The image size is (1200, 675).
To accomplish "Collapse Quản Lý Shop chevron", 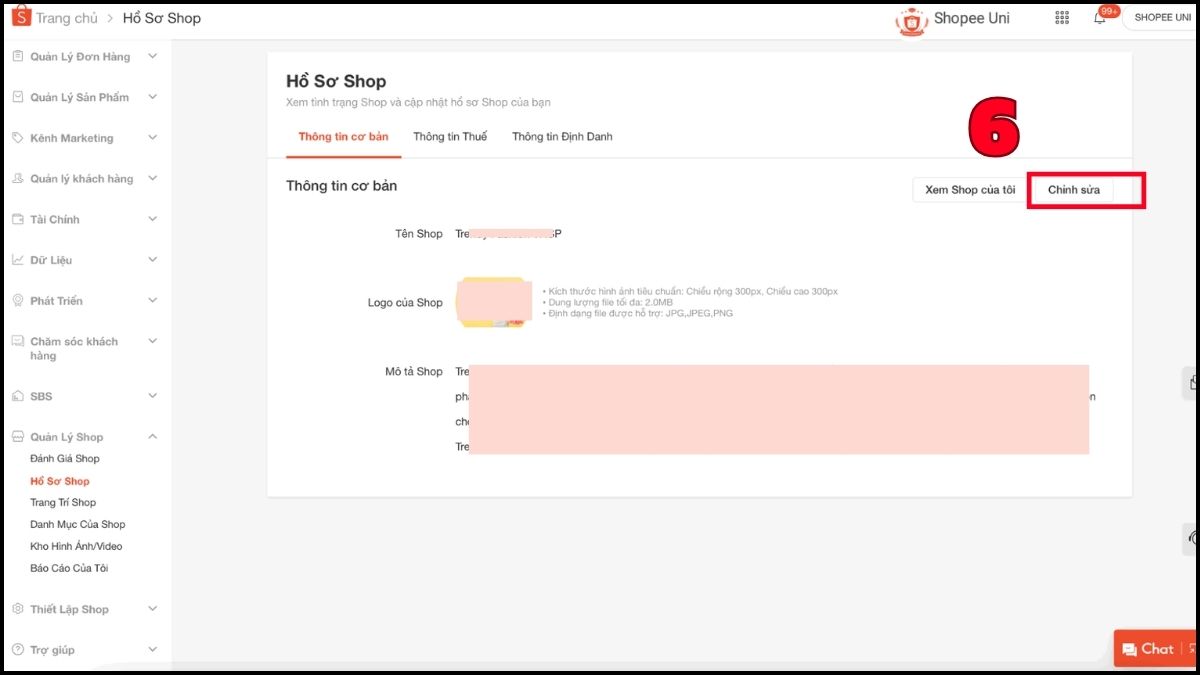I will (x=153, y=436).
